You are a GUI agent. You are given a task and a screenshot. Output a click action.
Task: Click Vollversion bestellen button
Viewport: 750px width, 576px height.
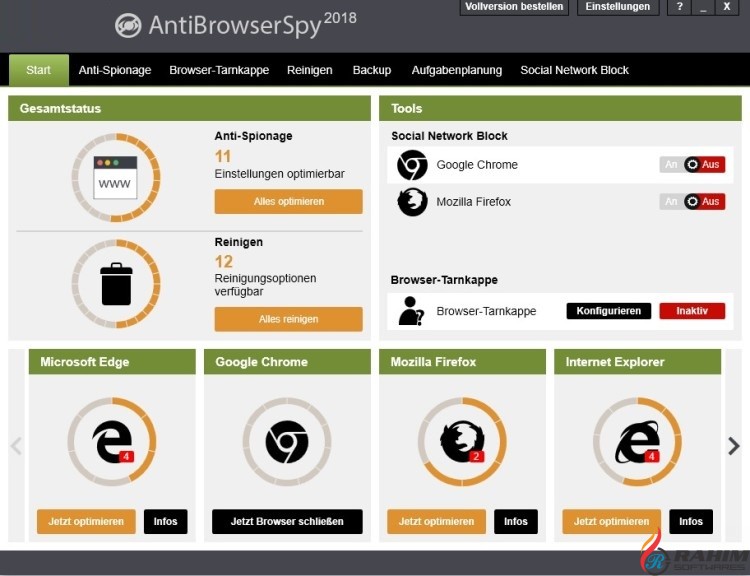(514, 7)
